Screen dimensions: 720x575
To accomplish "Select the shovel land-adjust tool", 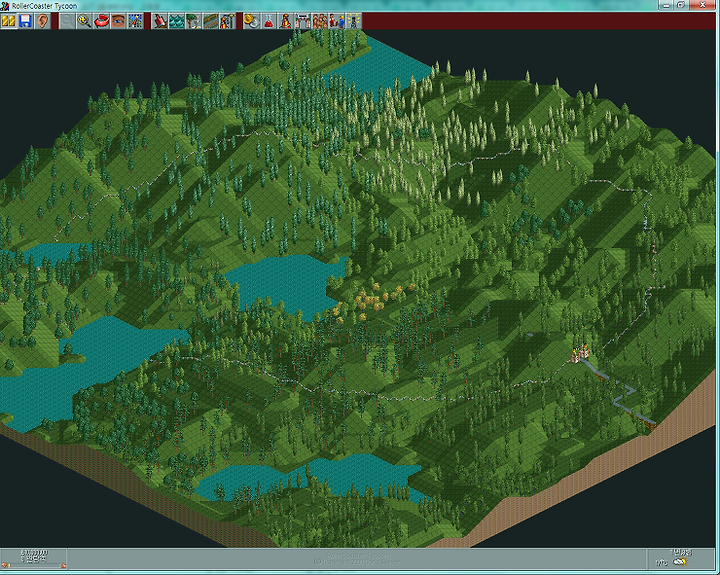I will pos(159,21).
